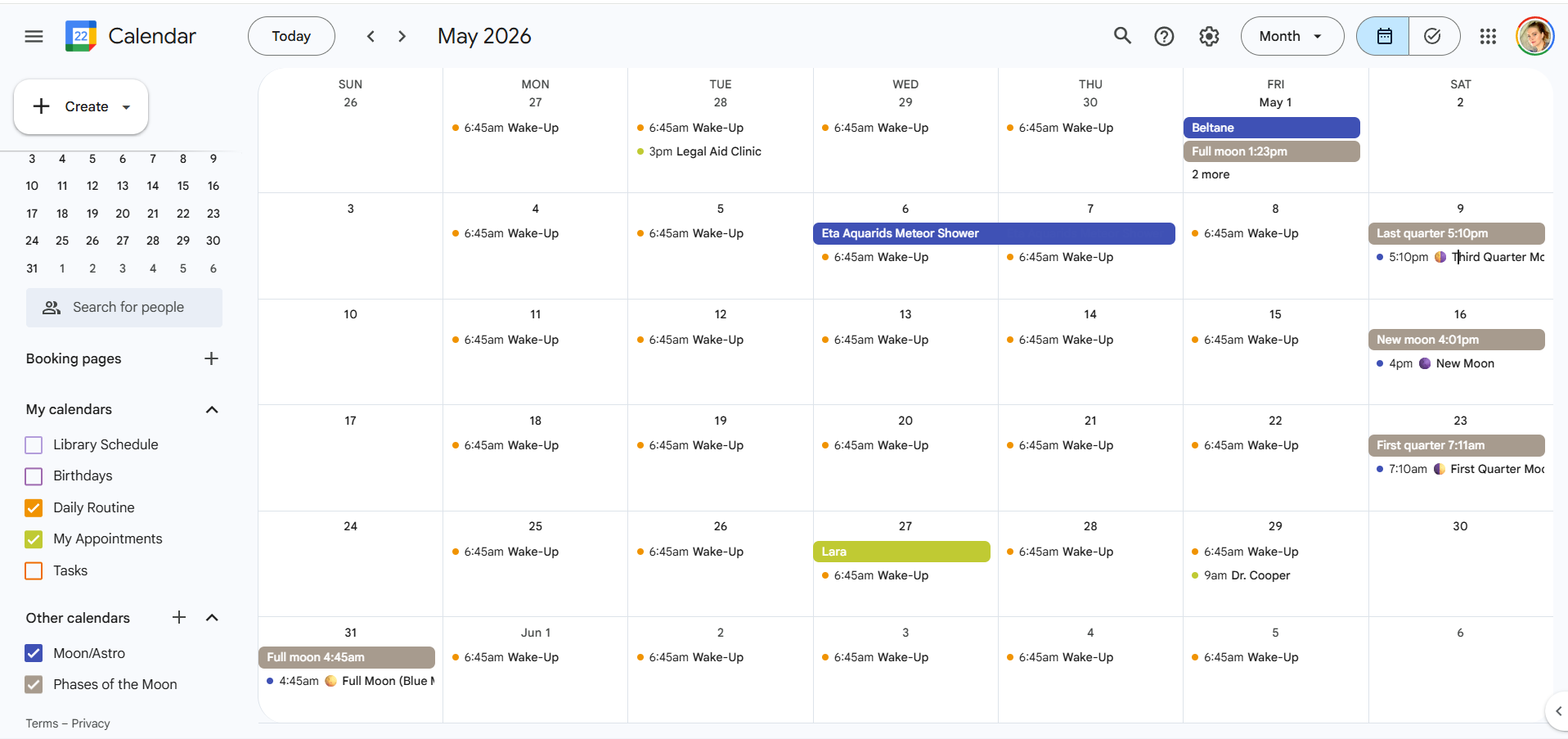Open the Beltane event on May 1
The height and width of the screenshot is (739, 1568).
click(x=1271, y=128)
